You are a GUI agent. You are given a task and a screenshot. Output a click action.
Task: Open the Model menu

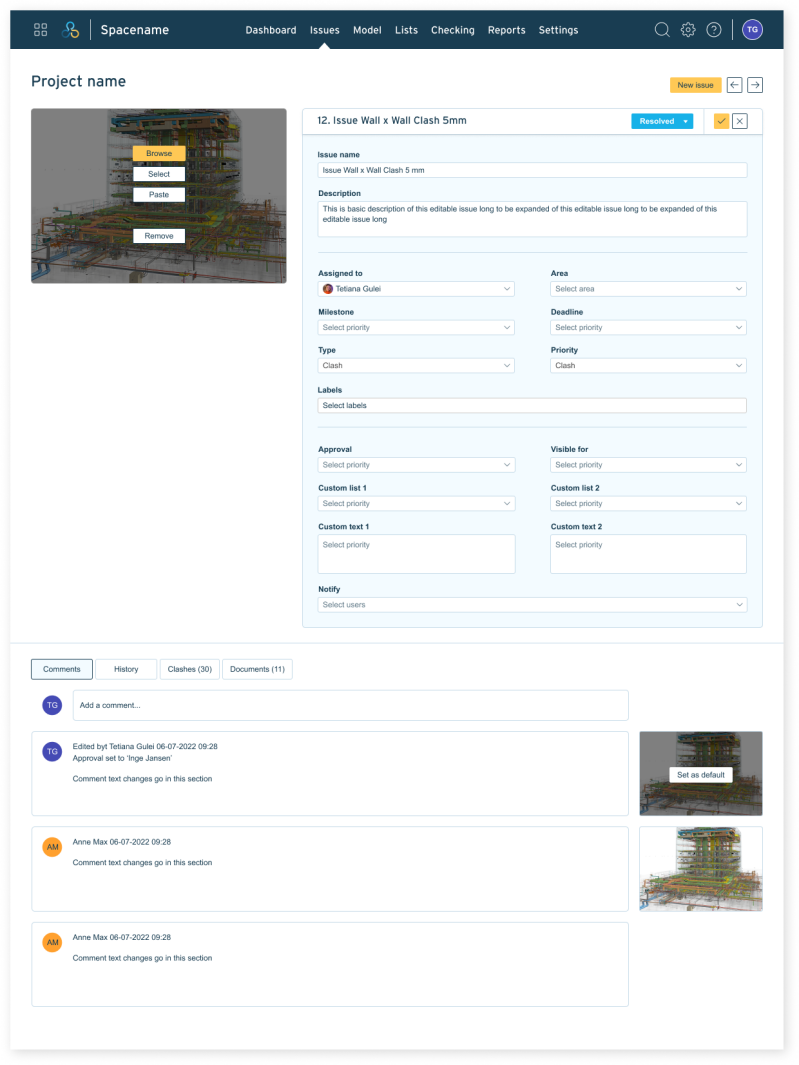click(x=367, y=30)
